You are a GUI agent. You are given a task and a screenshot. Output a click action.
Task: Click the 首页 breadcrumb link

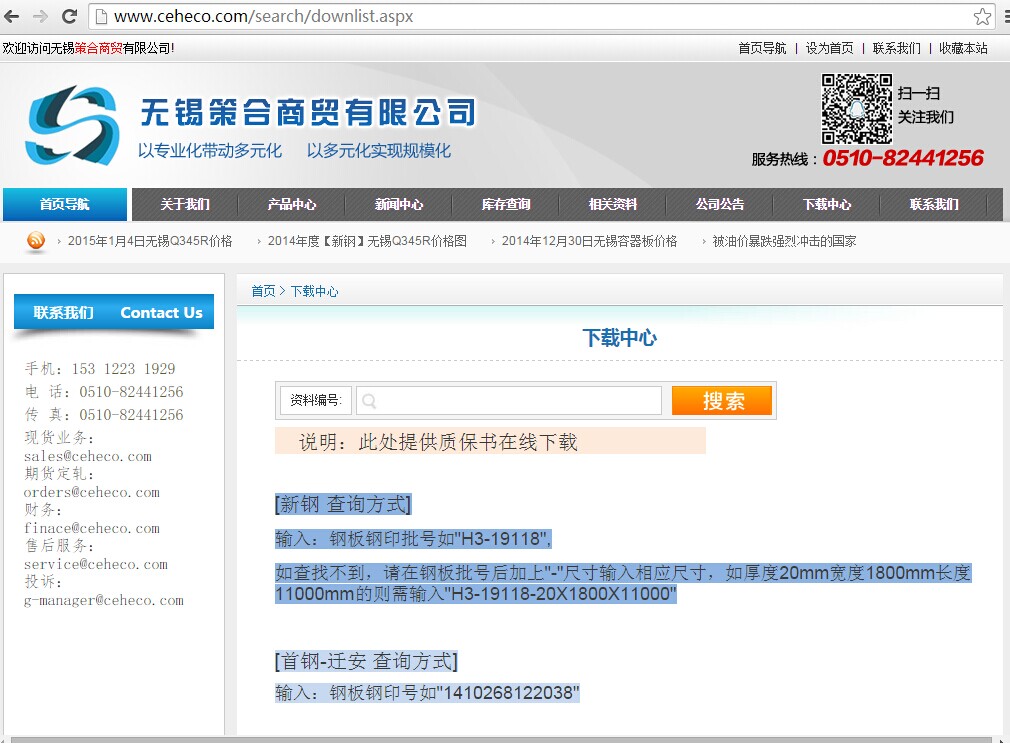[x=263, y=291]
